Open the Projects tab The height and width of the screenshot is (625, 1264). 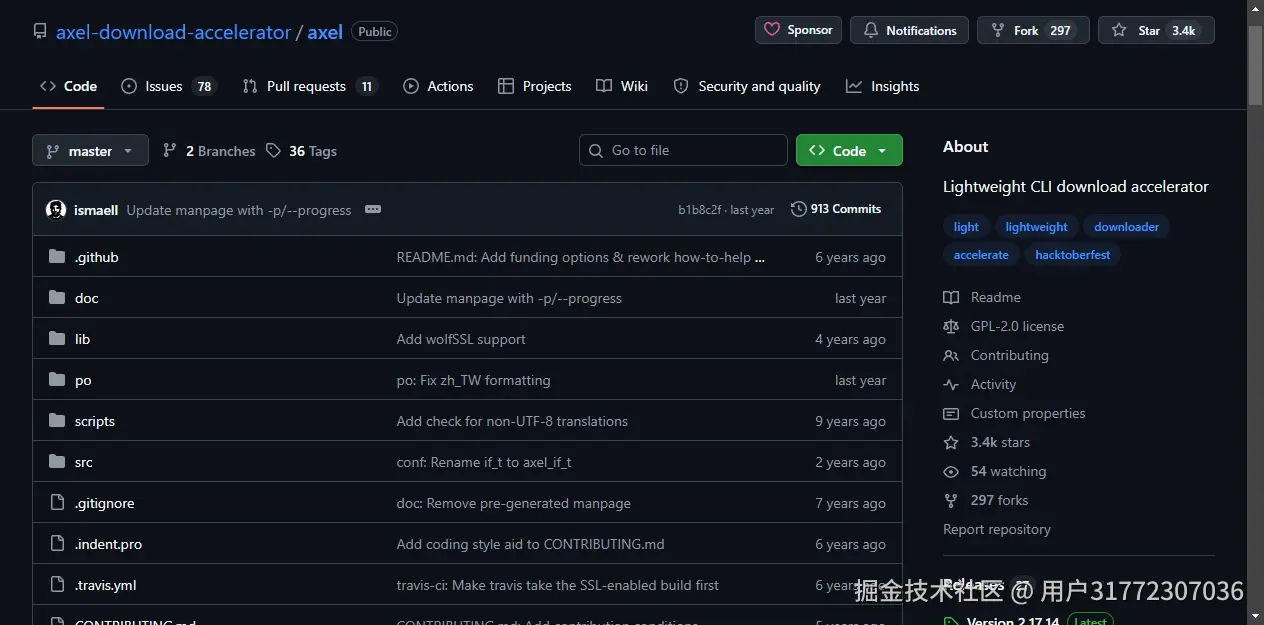(x=535, y=86)
